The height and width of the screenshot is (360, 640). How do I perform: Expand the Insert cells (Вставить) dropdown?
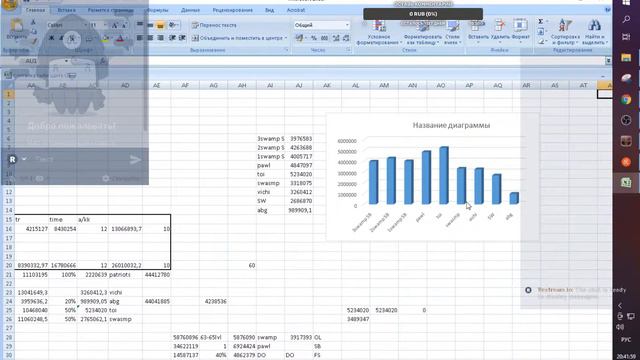(x=478, y=42)
